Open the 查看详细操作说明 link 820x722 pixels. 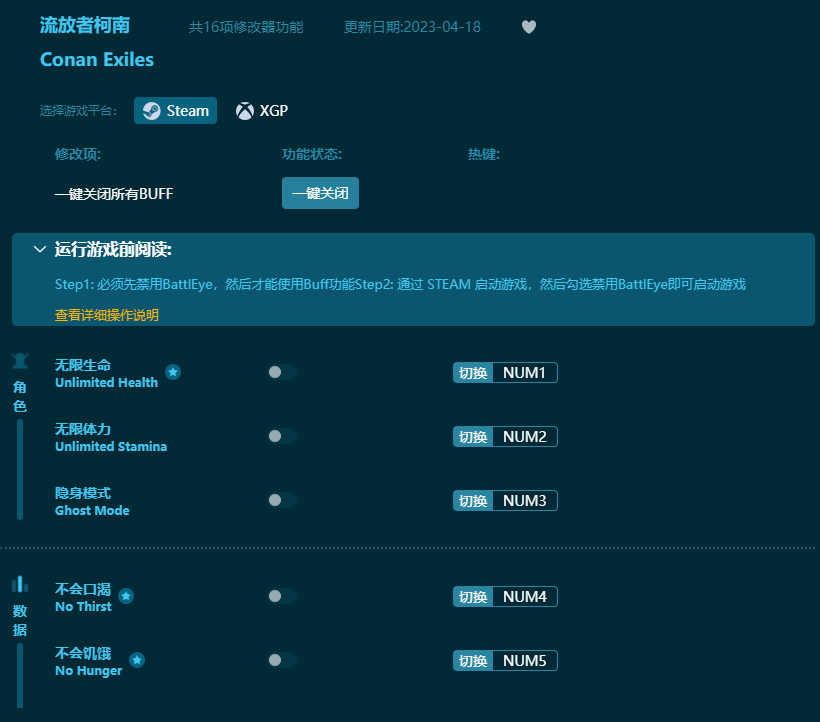[x=107, y=315]
